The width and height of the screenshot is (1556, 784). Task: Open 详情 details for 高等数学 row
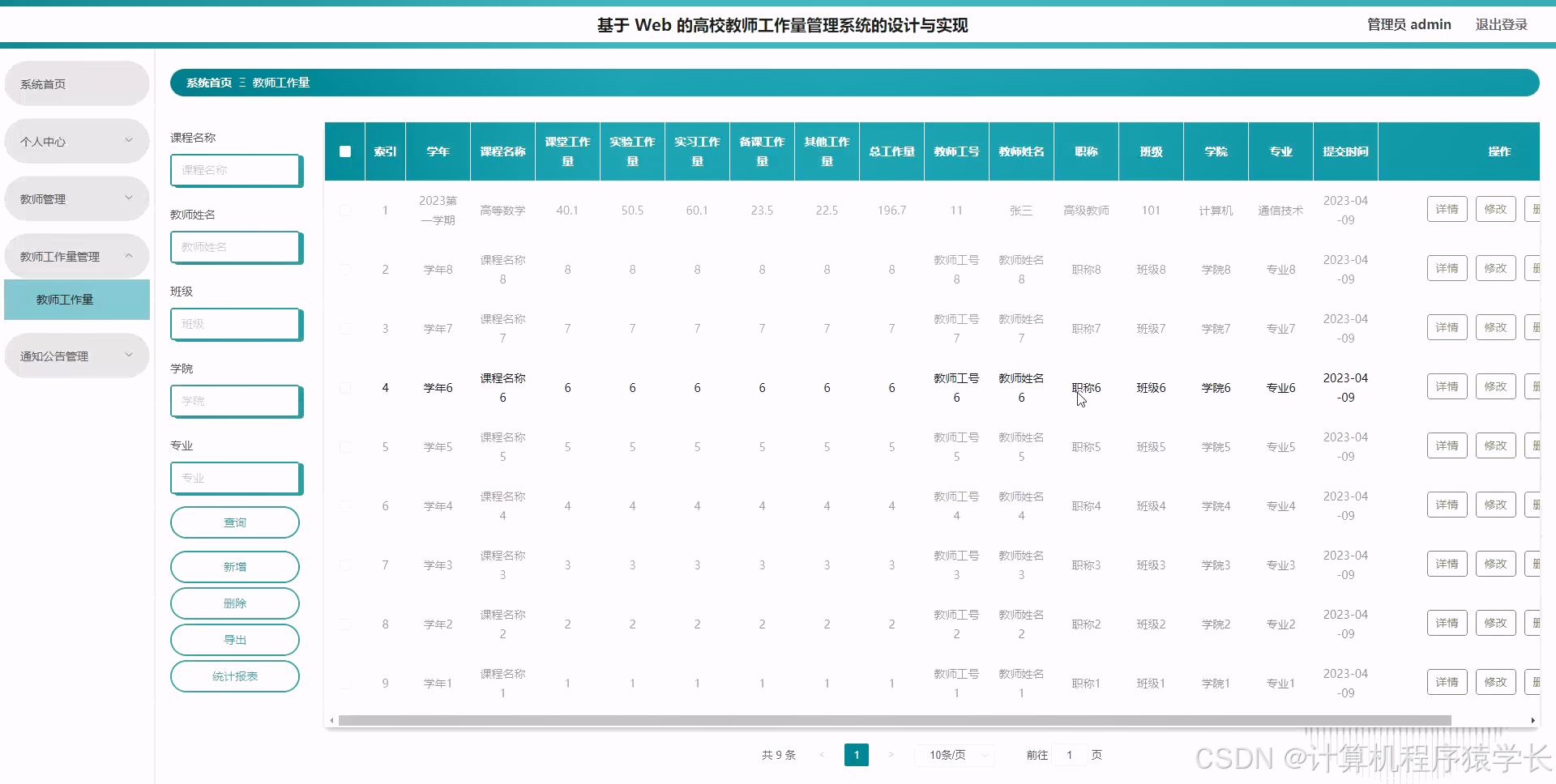click(x=1447, y=208)
